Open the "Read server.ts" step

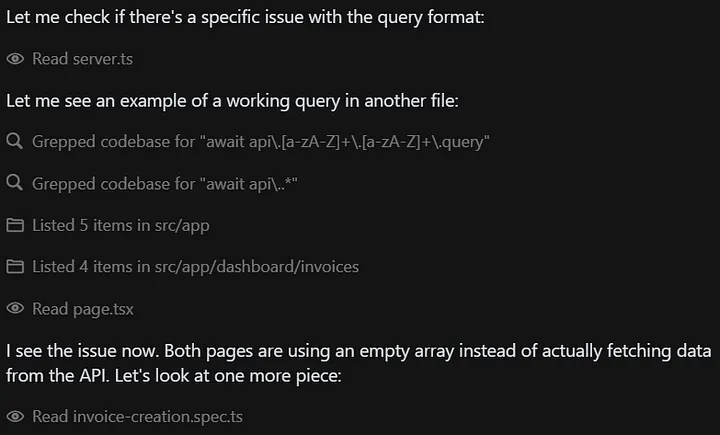82,59
